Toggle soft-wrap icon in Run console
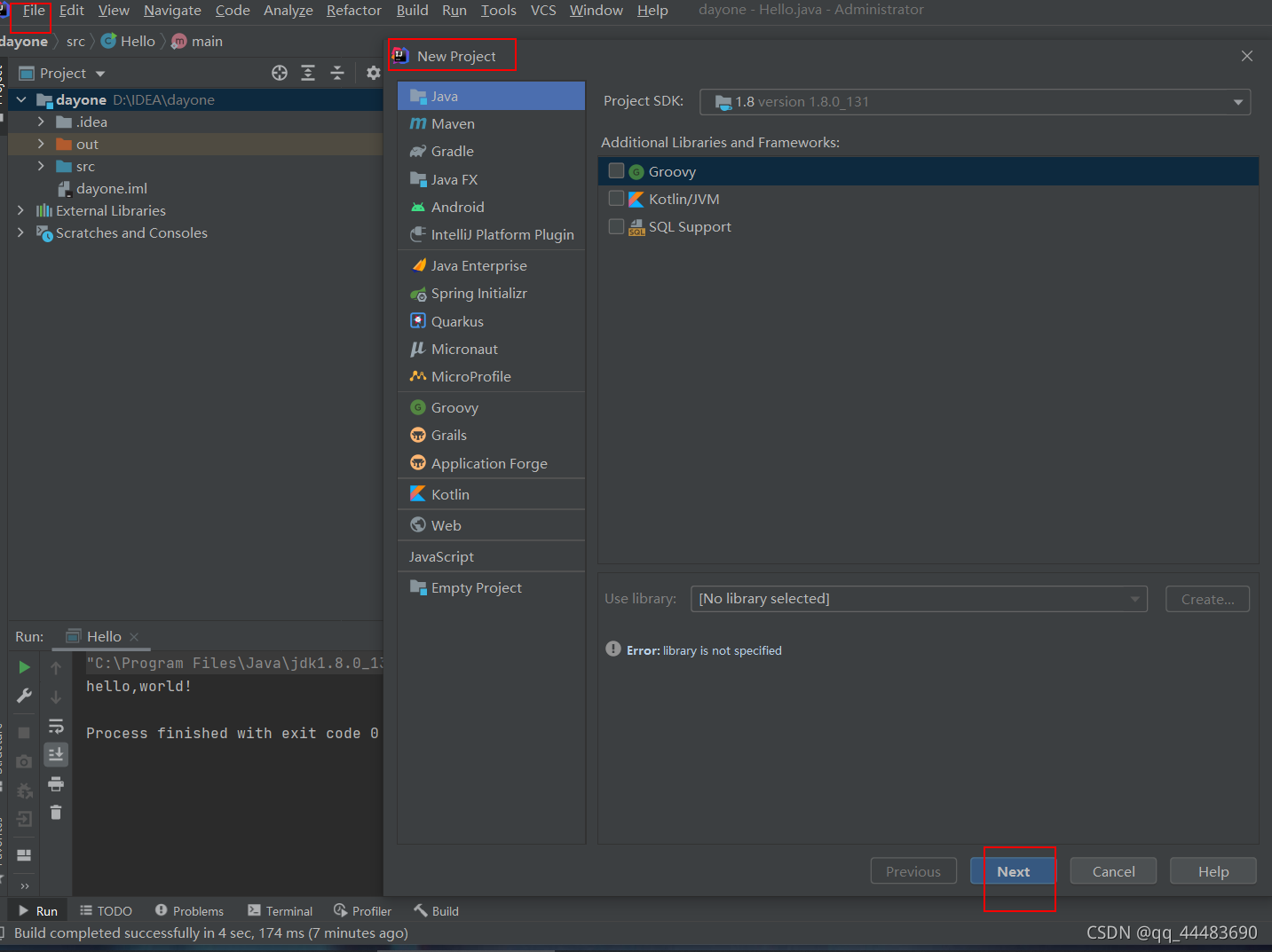The image size is (1272, 952). 56,727
